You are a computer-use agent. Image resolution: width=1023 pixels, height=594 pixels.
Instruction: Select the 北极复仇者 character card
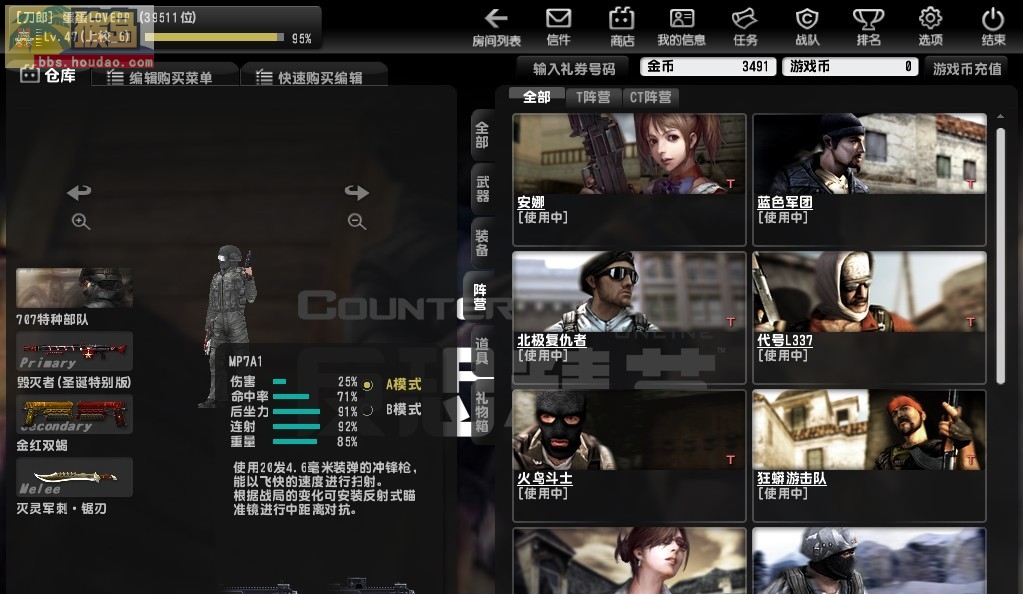pos(629,317)
